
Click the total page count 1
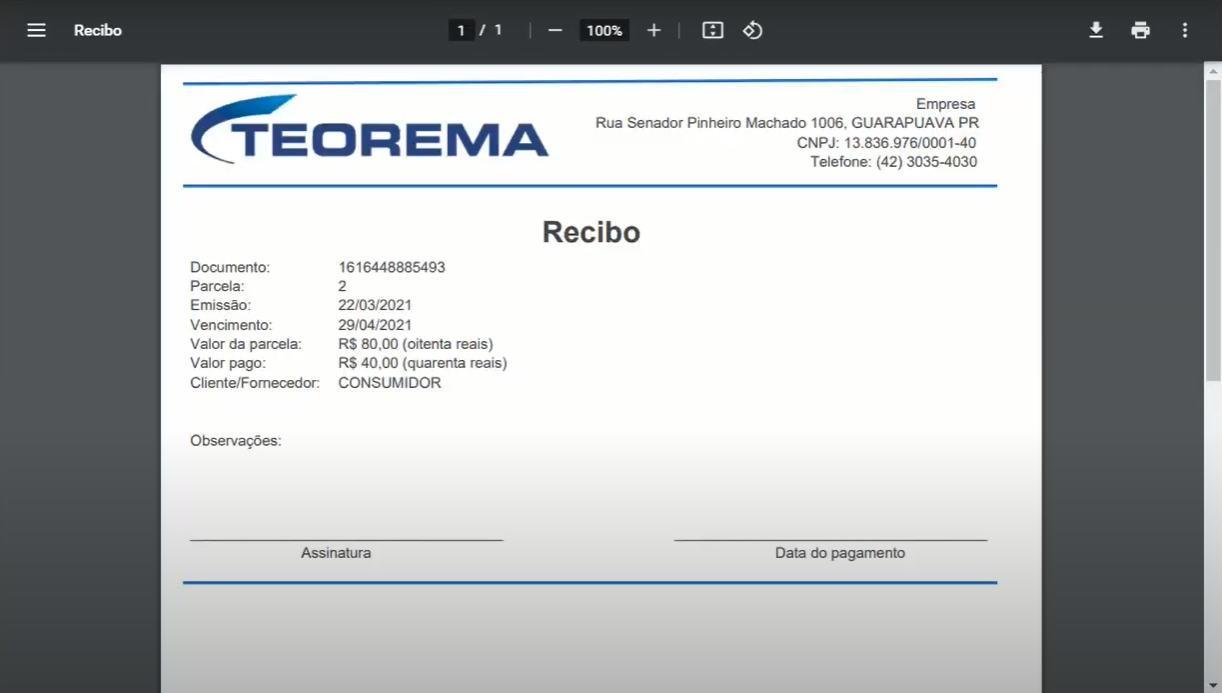(x=498, y=30)
